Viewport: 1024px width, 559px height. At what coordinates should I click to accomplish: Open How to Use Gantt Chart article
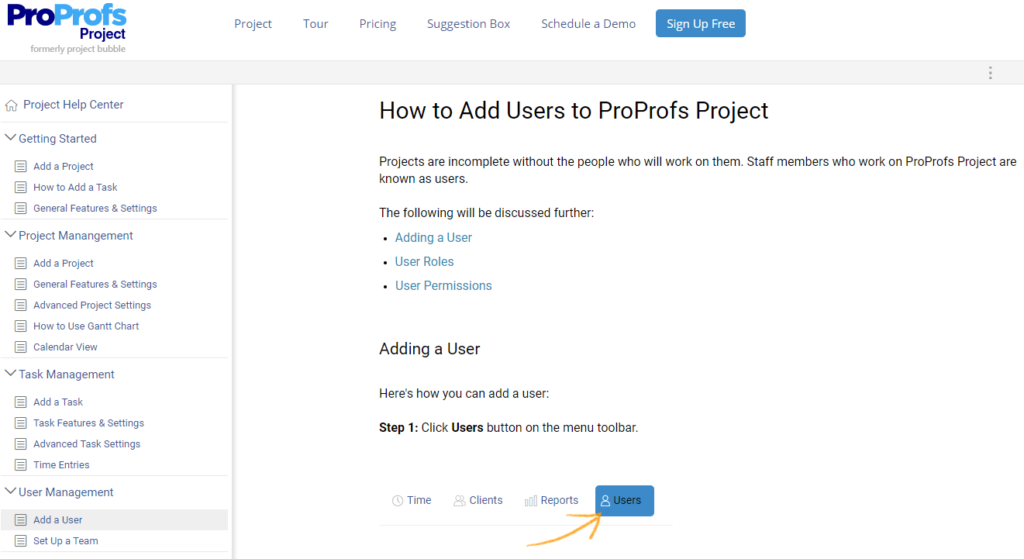(x=86, y=326)
